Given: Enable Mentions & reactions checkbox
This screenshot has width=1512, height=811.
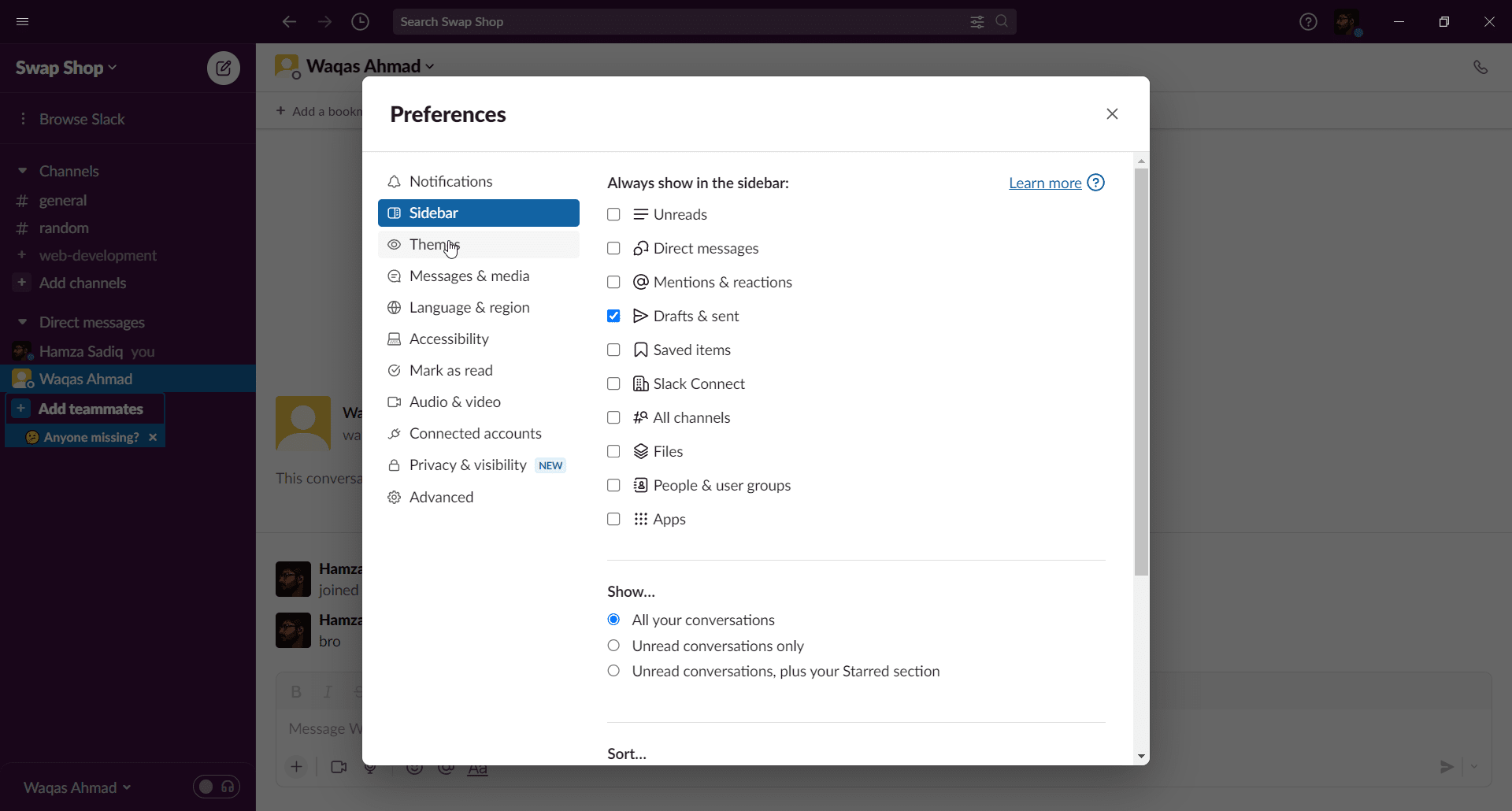Looking at the screenshot, I should click(x=613, y=282).
